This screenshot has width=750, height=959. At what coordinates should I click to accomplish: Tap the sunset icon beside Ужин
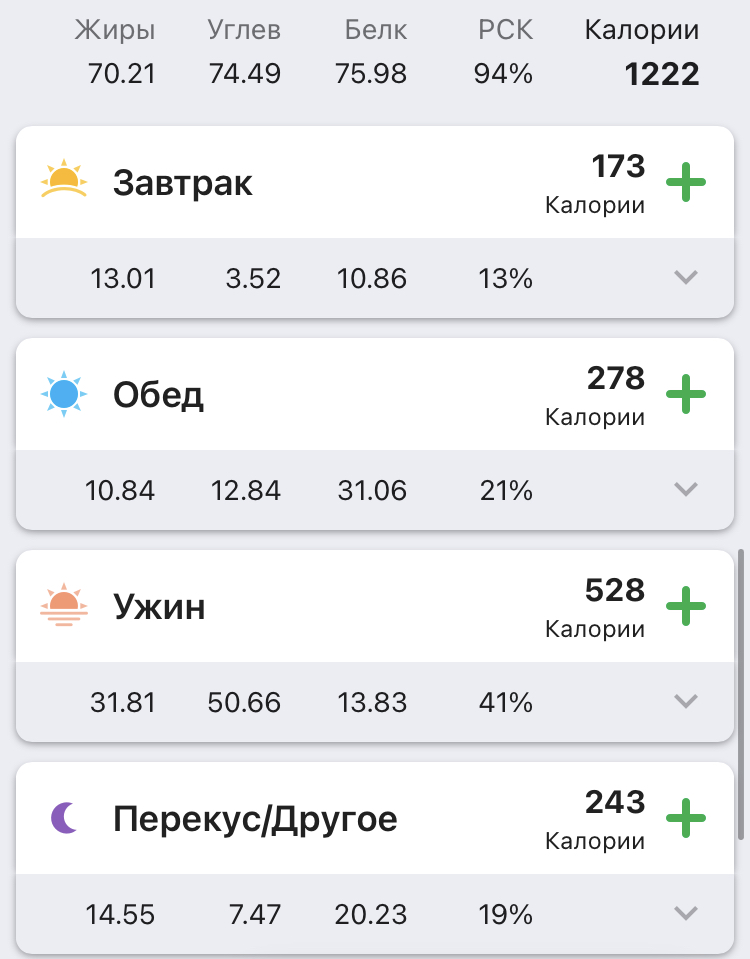click(x=64, y=605)
